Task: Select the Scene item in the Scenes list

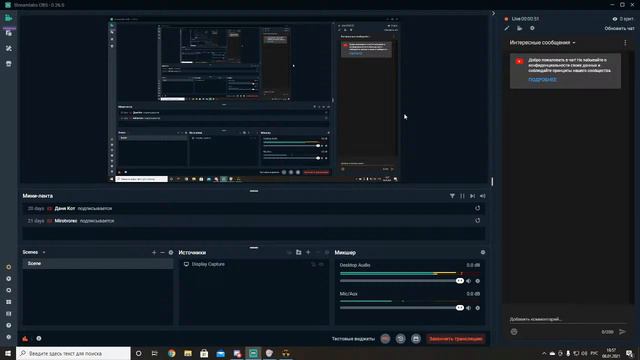Action: (x=98, y=264)
